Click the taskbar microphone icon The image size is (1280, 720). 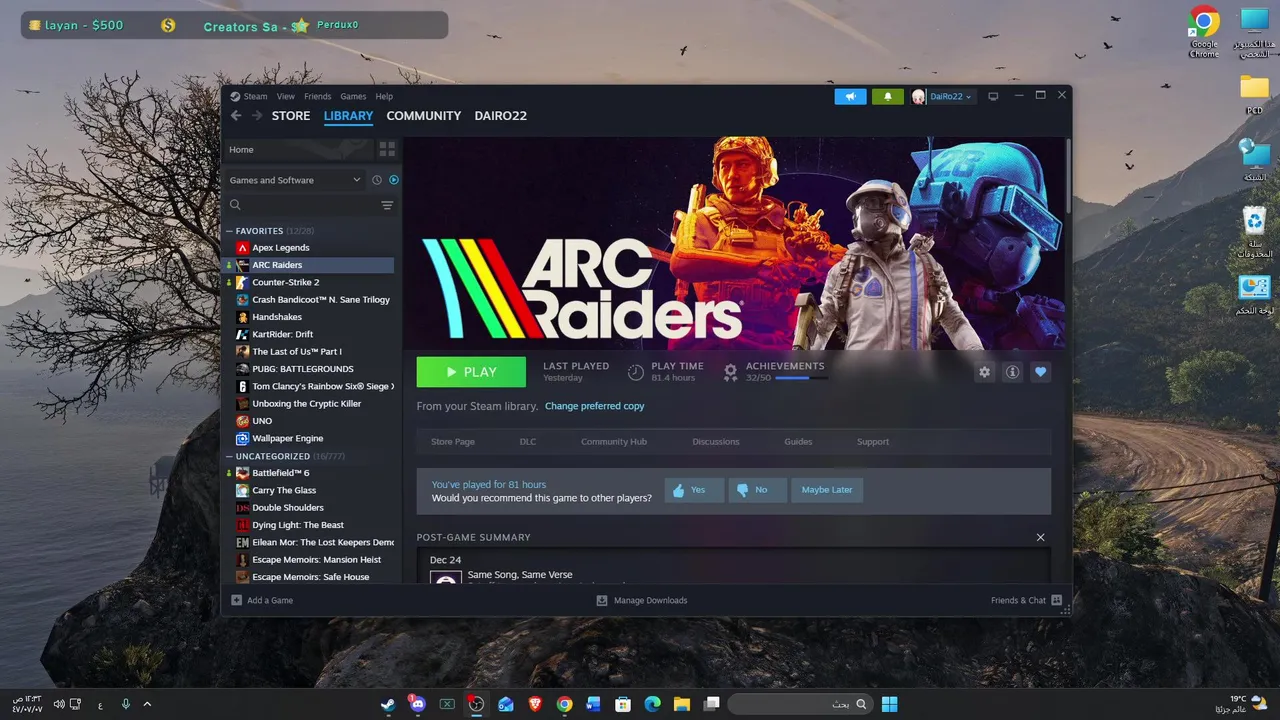coord(126,704)
